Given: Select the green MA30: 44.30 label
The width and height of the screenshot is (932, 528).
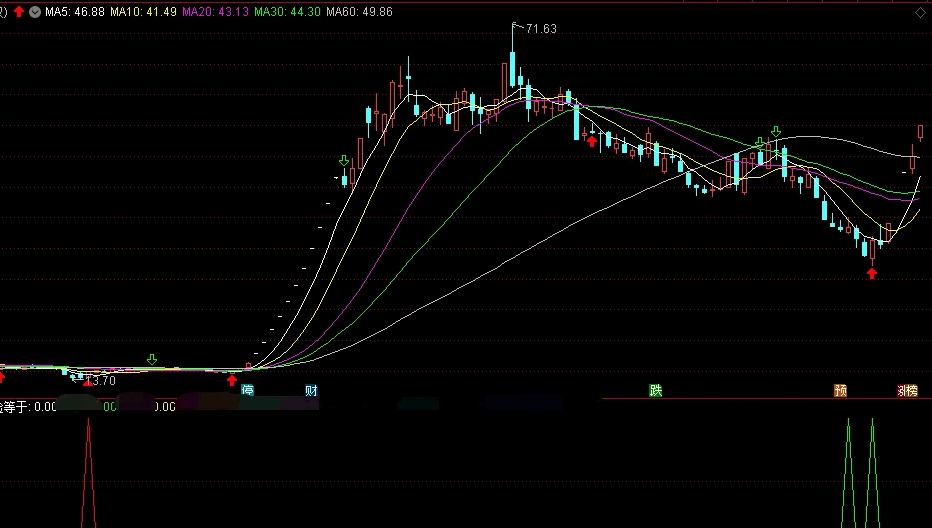Looking at the screenshot, I should [287, 11].
